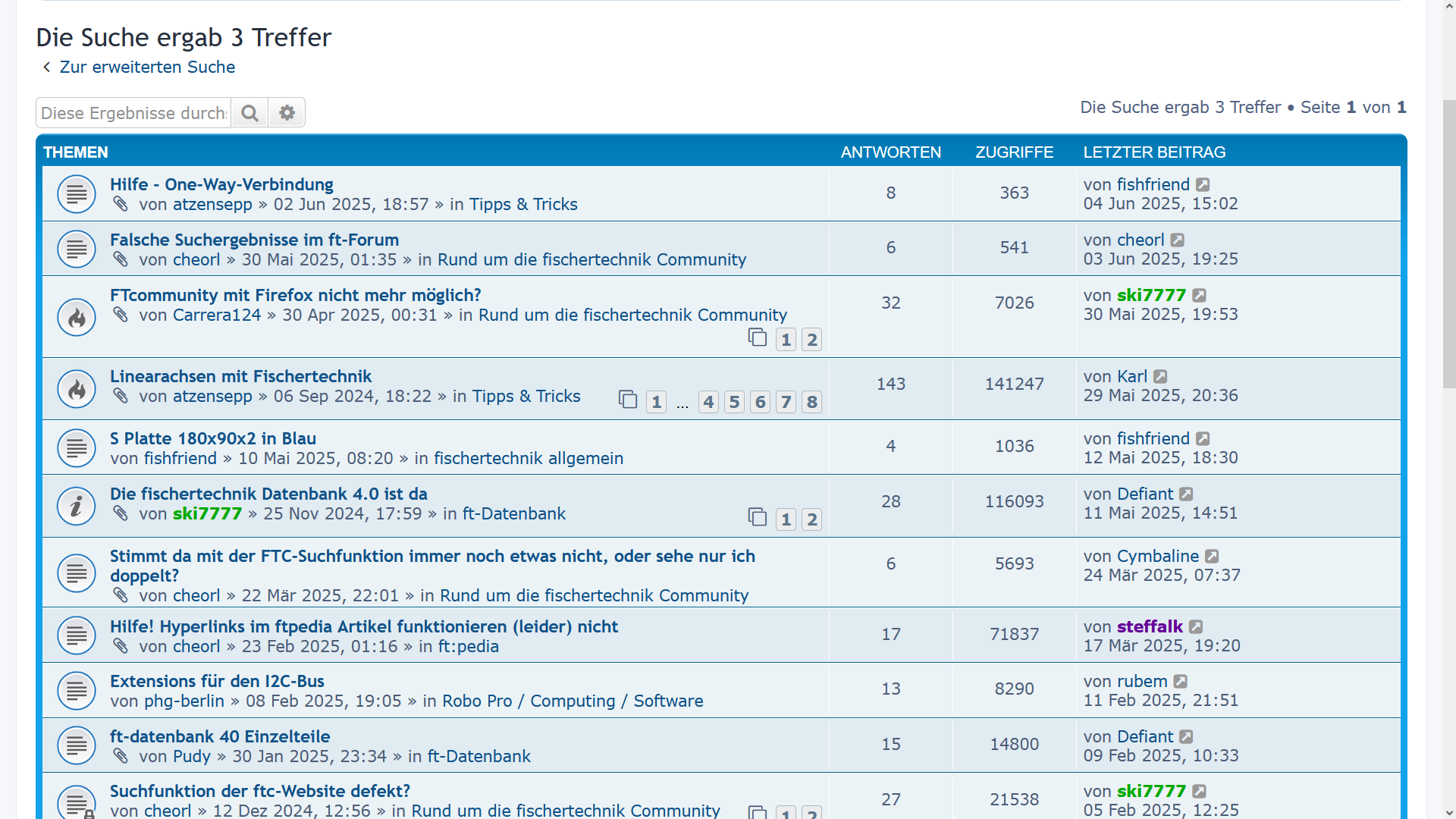Jump to last post icon in FTcommunity mit Firefox row
Image resolution: width=1456 pixels, height=819 pixels.
point(1199,295)
